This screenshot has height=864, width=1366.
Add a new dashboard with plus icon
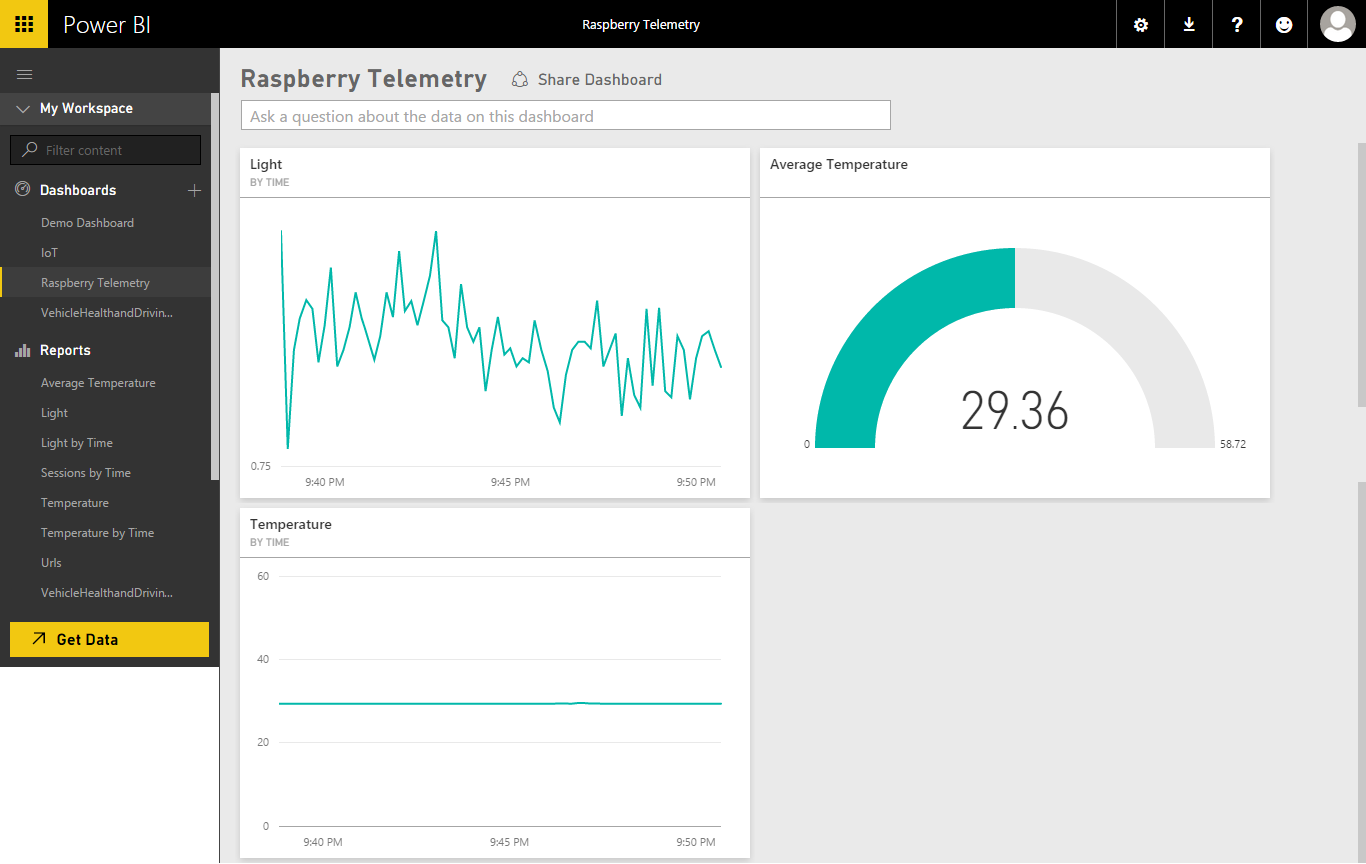click(x=194, y=190)
